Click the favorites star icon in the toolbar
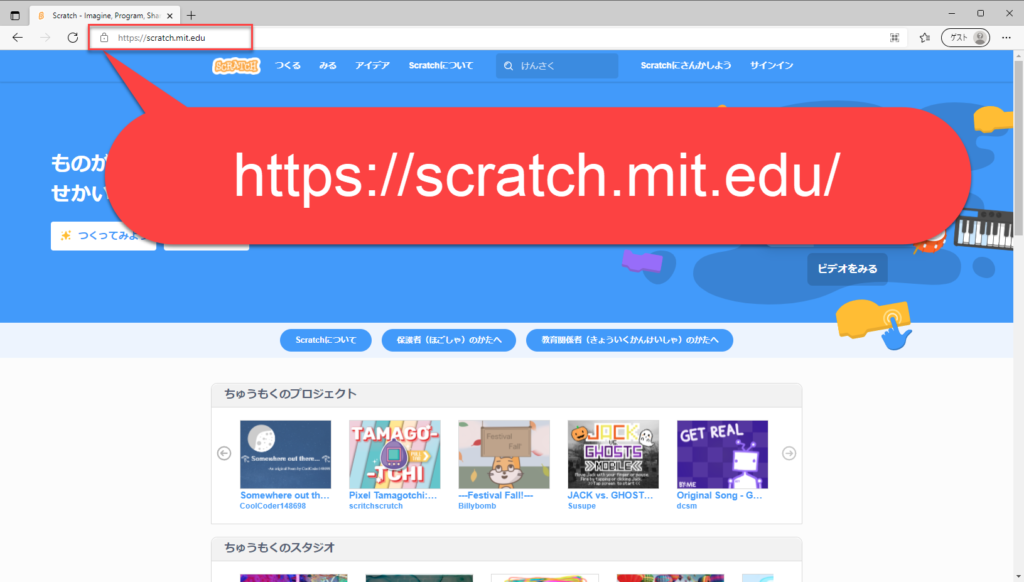The width and height of the screenshot is (1024, 582). click(924, 38)
